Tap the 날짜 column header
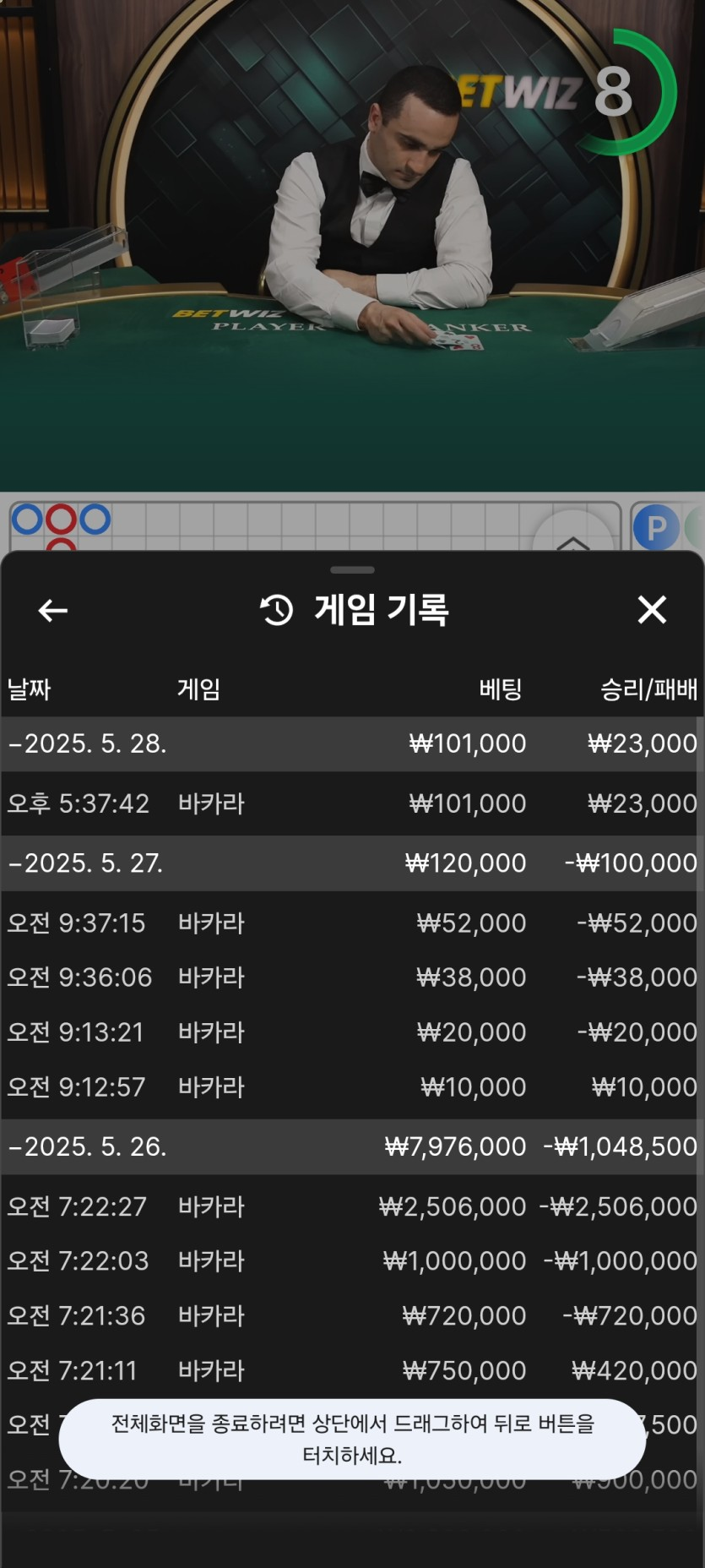 coord(30,689)
